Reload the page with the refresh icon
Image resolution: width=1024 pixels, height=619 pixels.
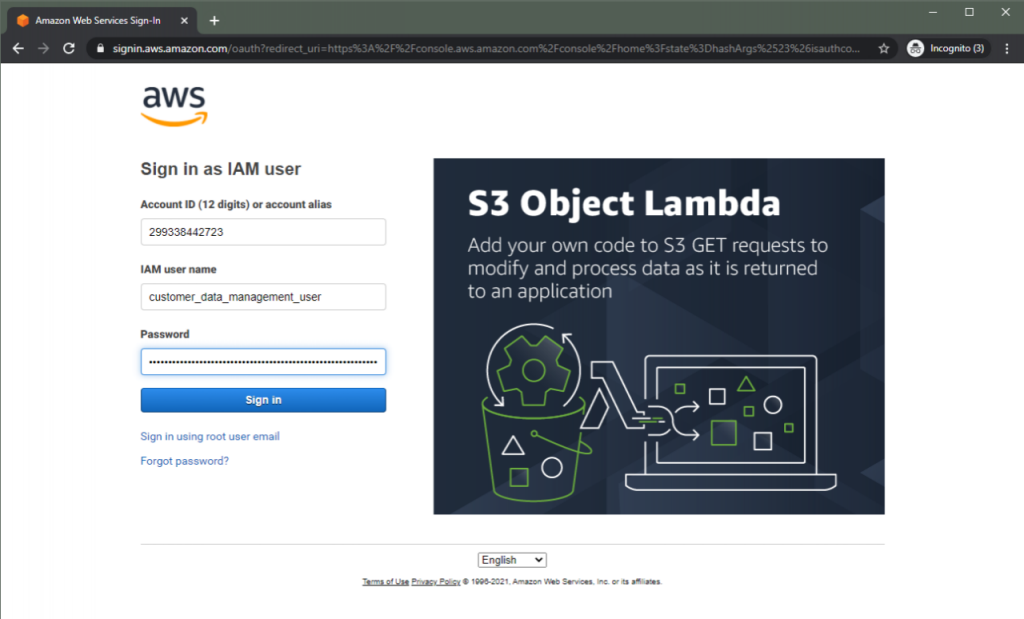[67, 46]
